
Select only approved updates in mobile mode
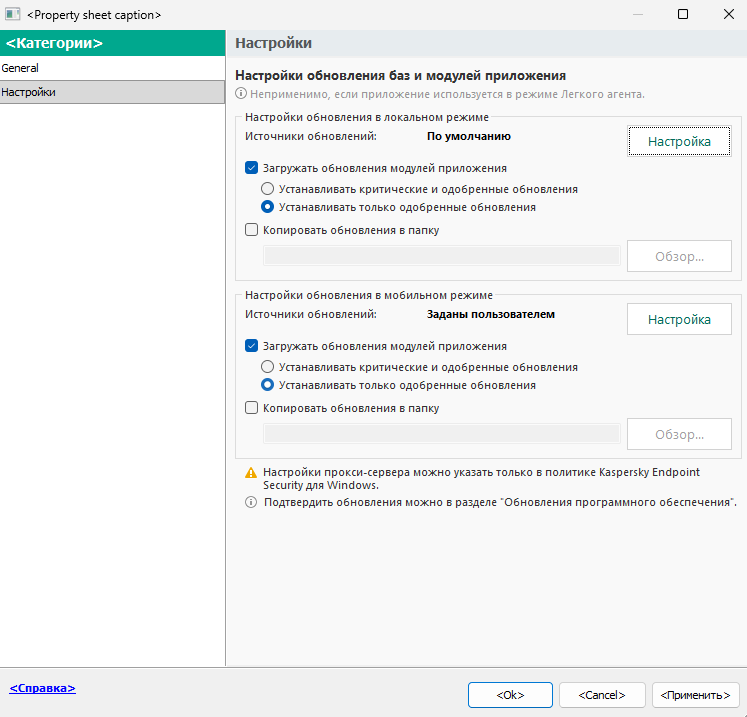click(267, 385)
